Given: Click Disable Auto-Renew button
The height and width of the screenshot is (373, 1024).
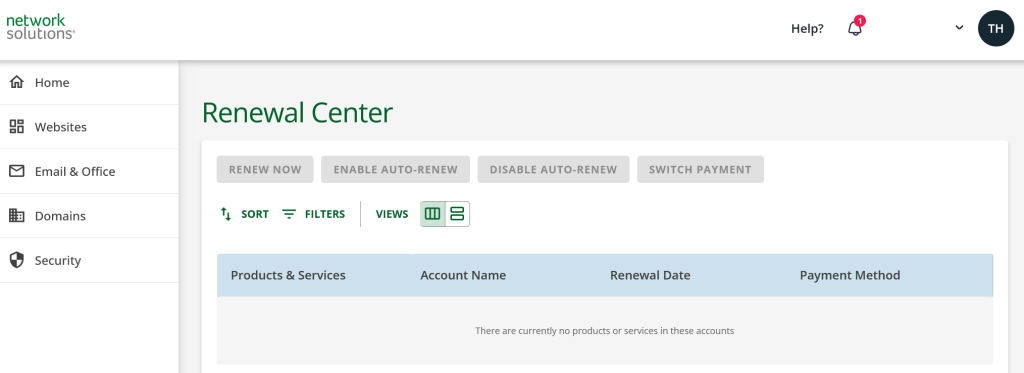Looking at the screenshot, I should [x=554, y=169].
